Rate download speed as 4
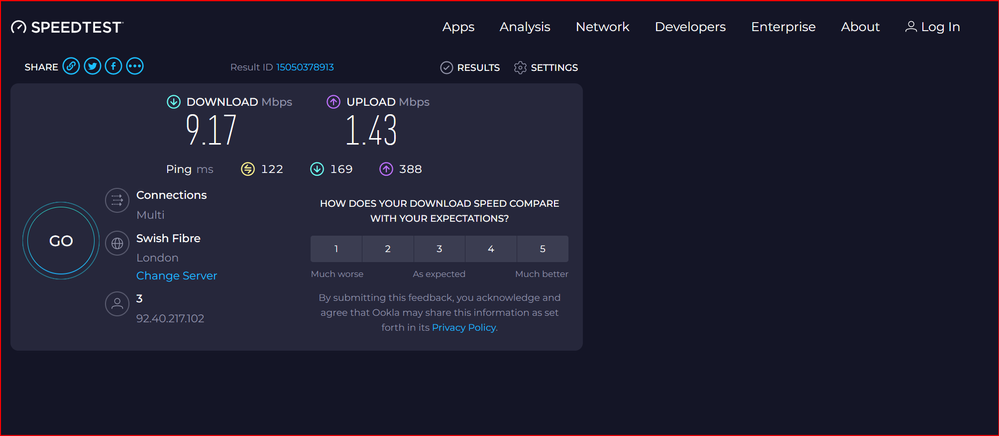Viewport: 999px width, 436px height. tap(491, 249)
